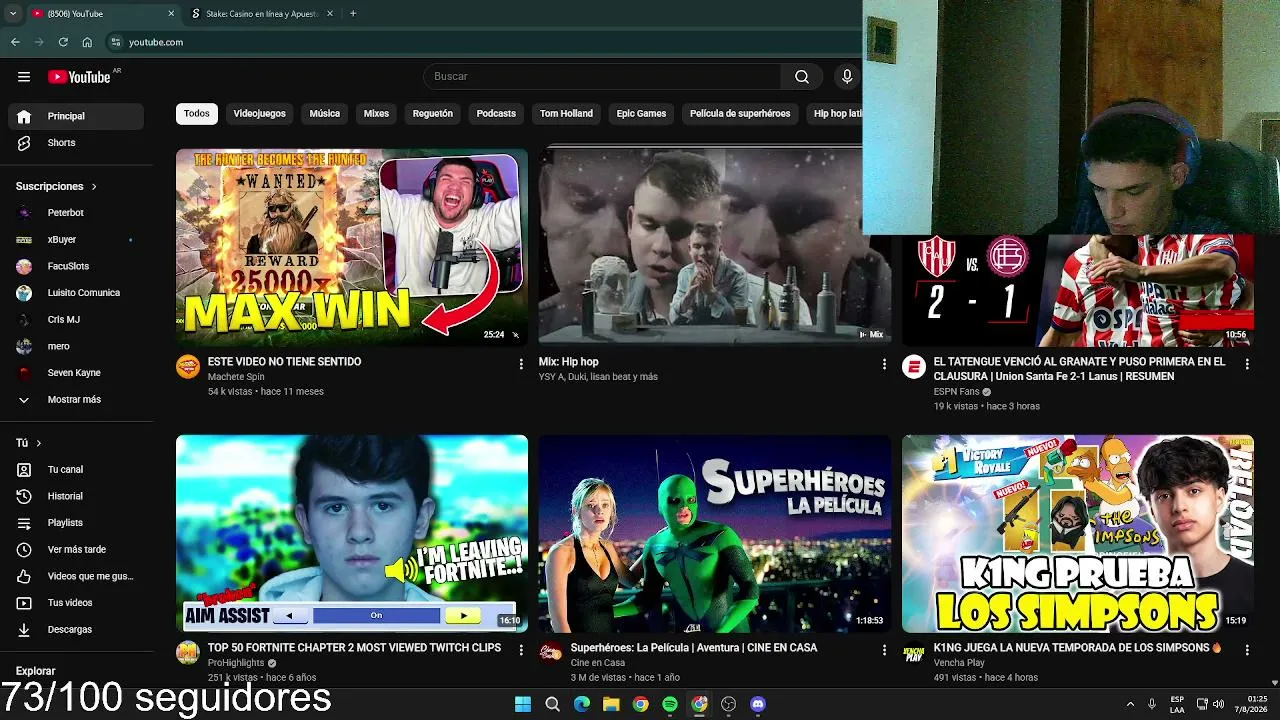
Task: Open the mero subscription channel
Action: [76, 346]
